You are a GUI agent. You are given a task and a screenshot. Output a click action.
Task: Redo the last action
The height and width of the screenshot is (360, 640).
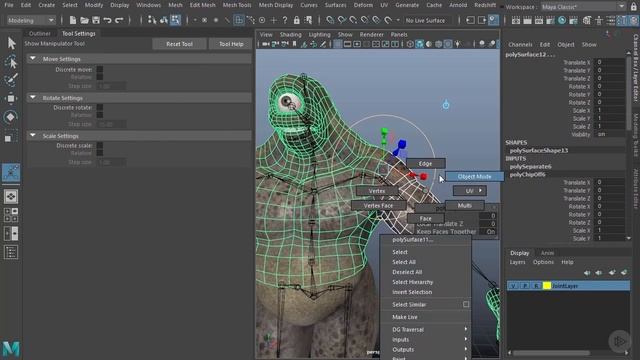[119, 20]
